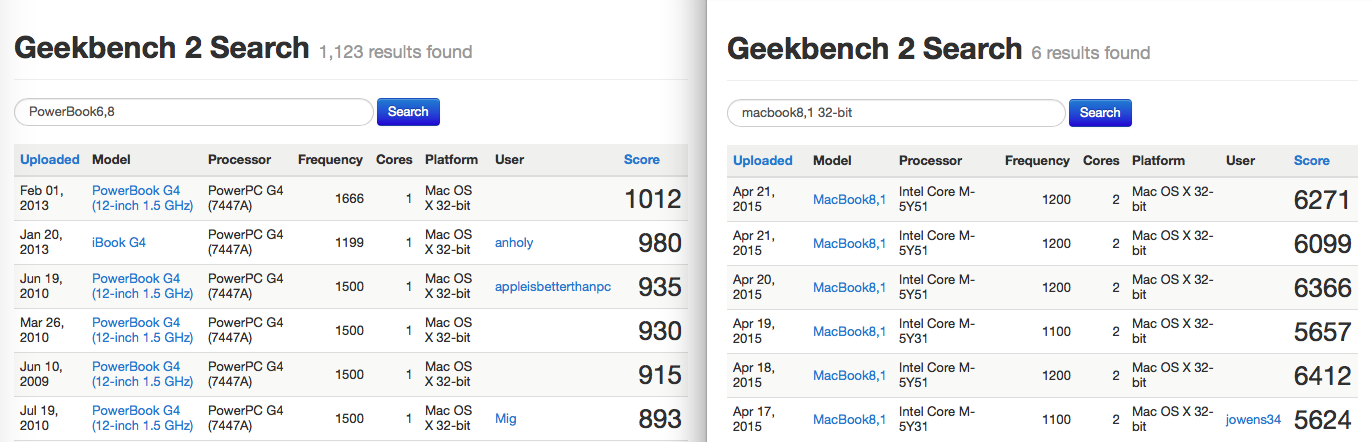Click Feb 01, 2013 upload date
1372x442 pixels.
(x=42, y=198)
